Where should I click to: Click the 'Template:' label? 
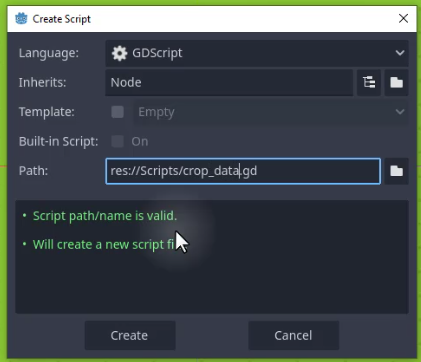tap(47, 112)
